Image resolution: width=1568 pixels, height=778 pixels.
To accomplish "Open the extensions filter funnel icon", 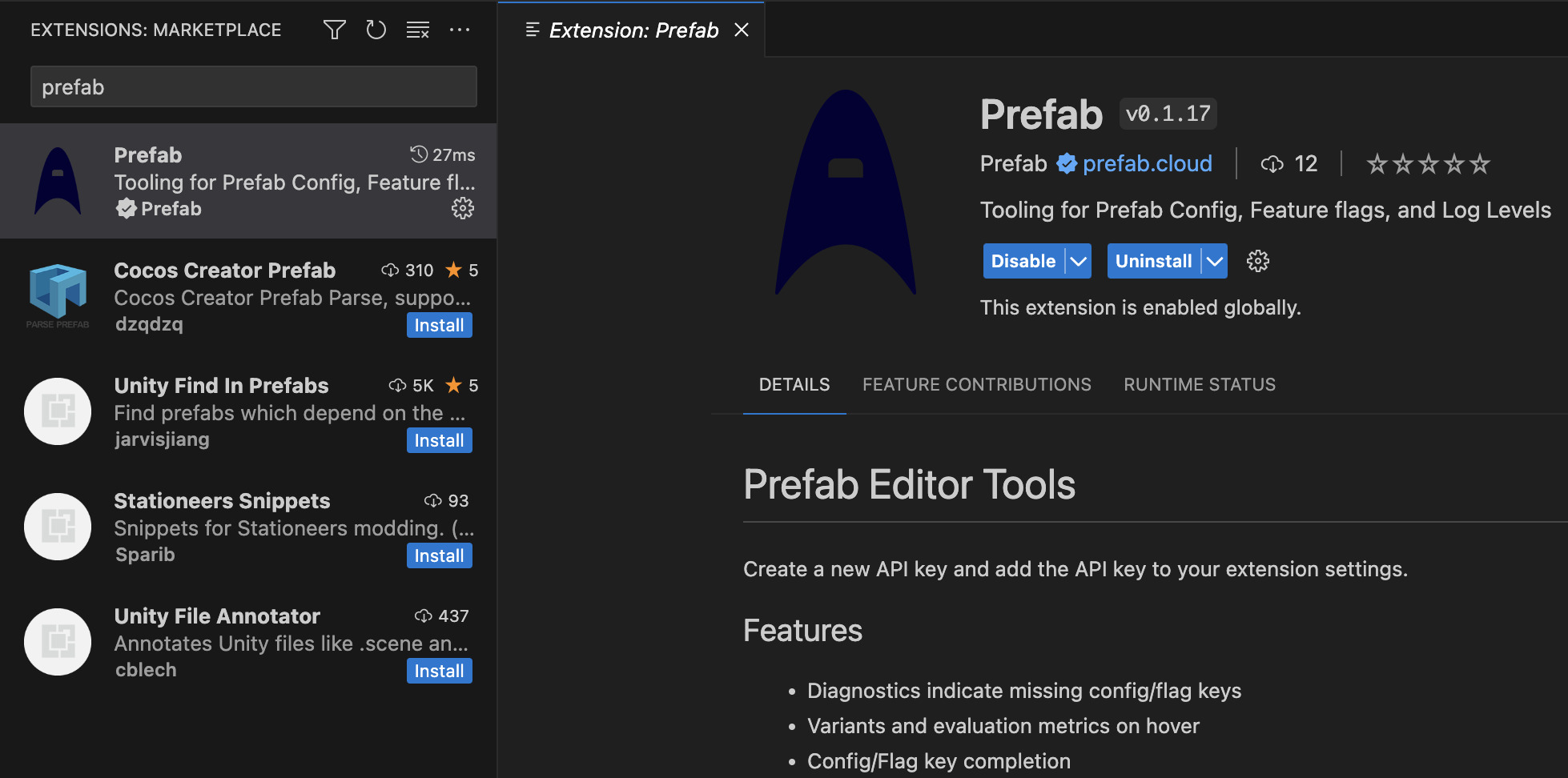I will coord(335,30).
